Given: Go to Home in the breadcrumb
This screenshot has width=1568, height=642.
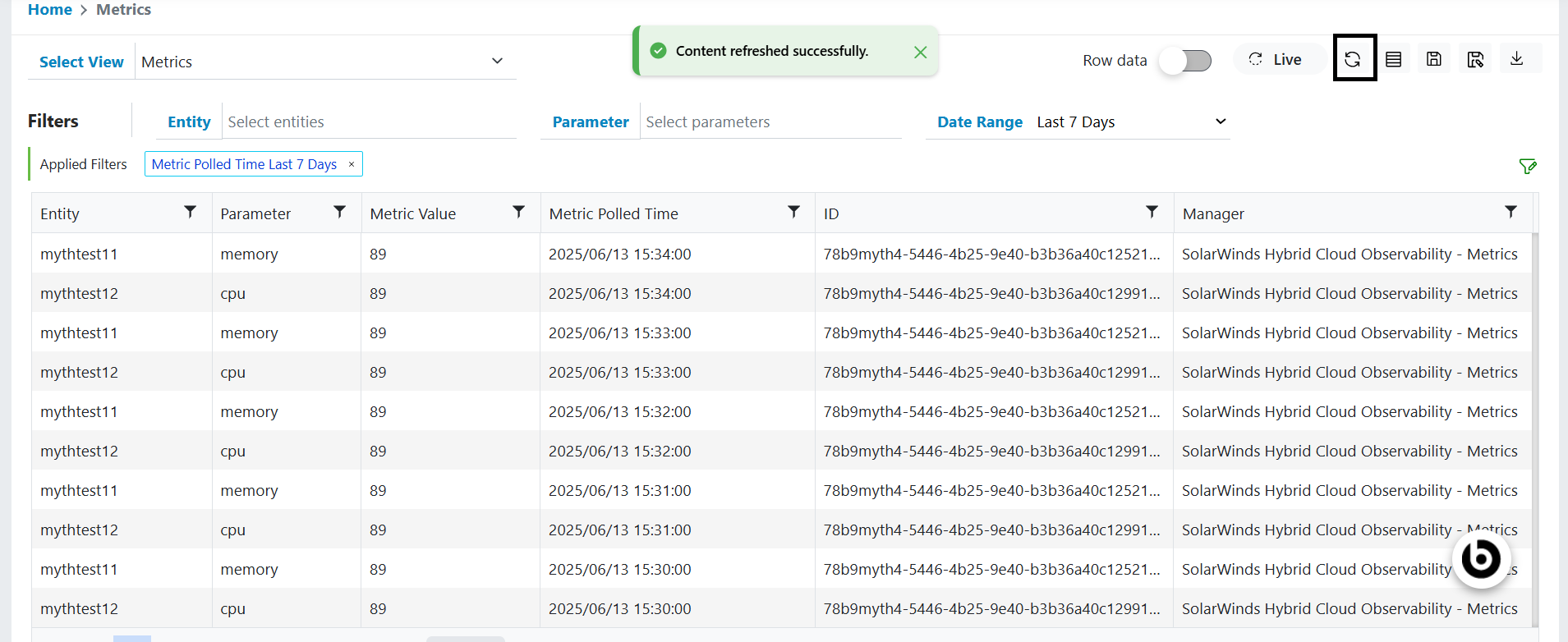Looking at the screenshot, I should point(50,10).
